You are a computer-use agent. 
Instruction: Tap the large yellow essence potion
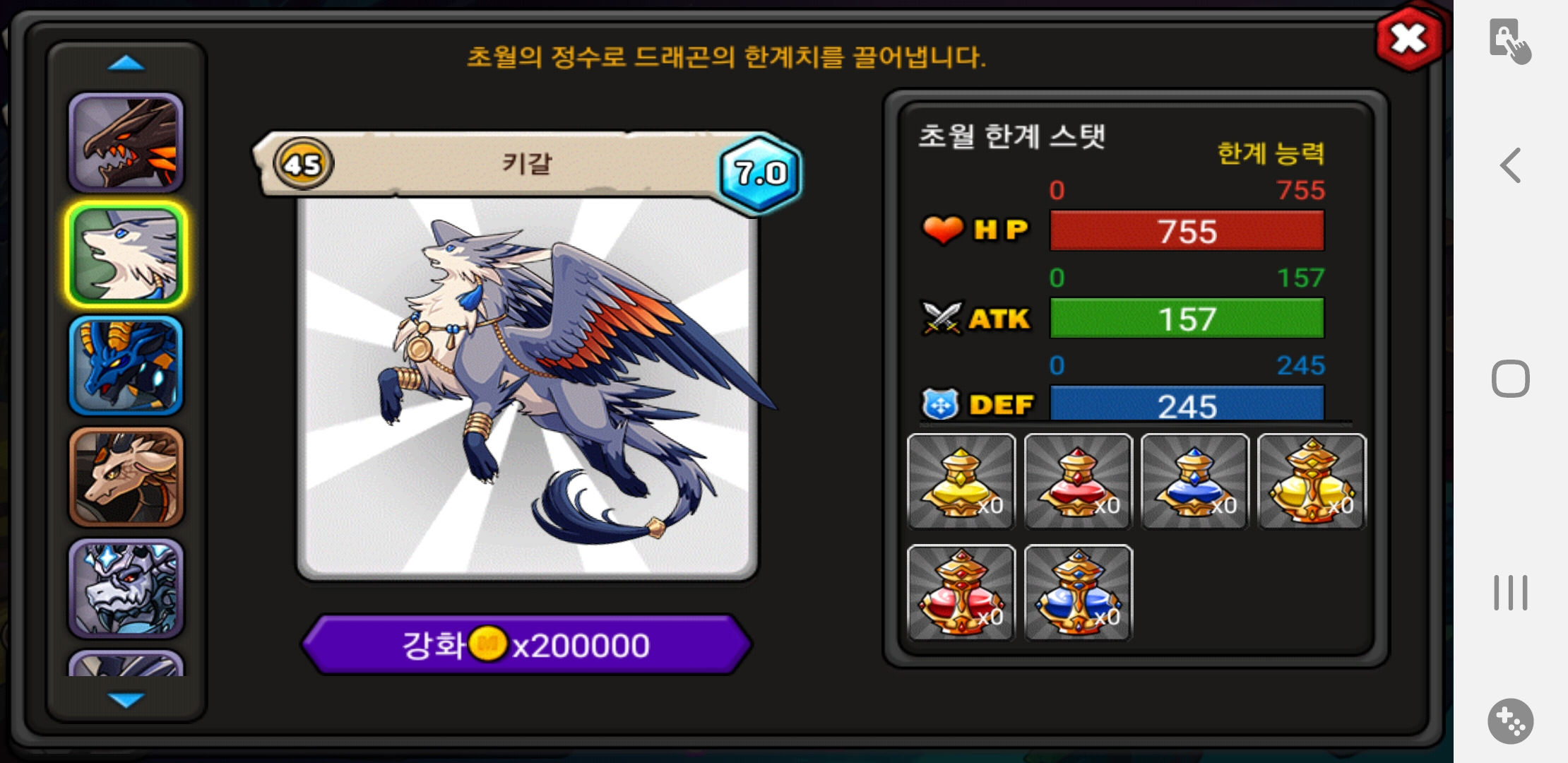[x=1312, y=481]
